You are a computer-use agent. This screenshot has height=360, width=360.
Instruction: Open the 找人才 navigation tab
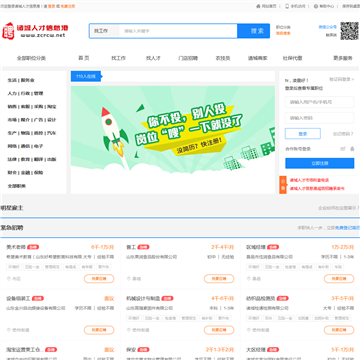click(153, 58)
